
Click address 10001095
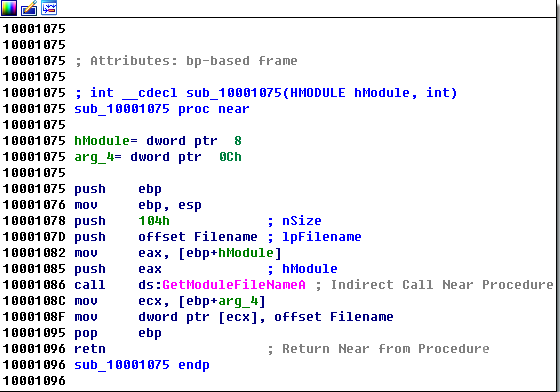tap(34, 333)
